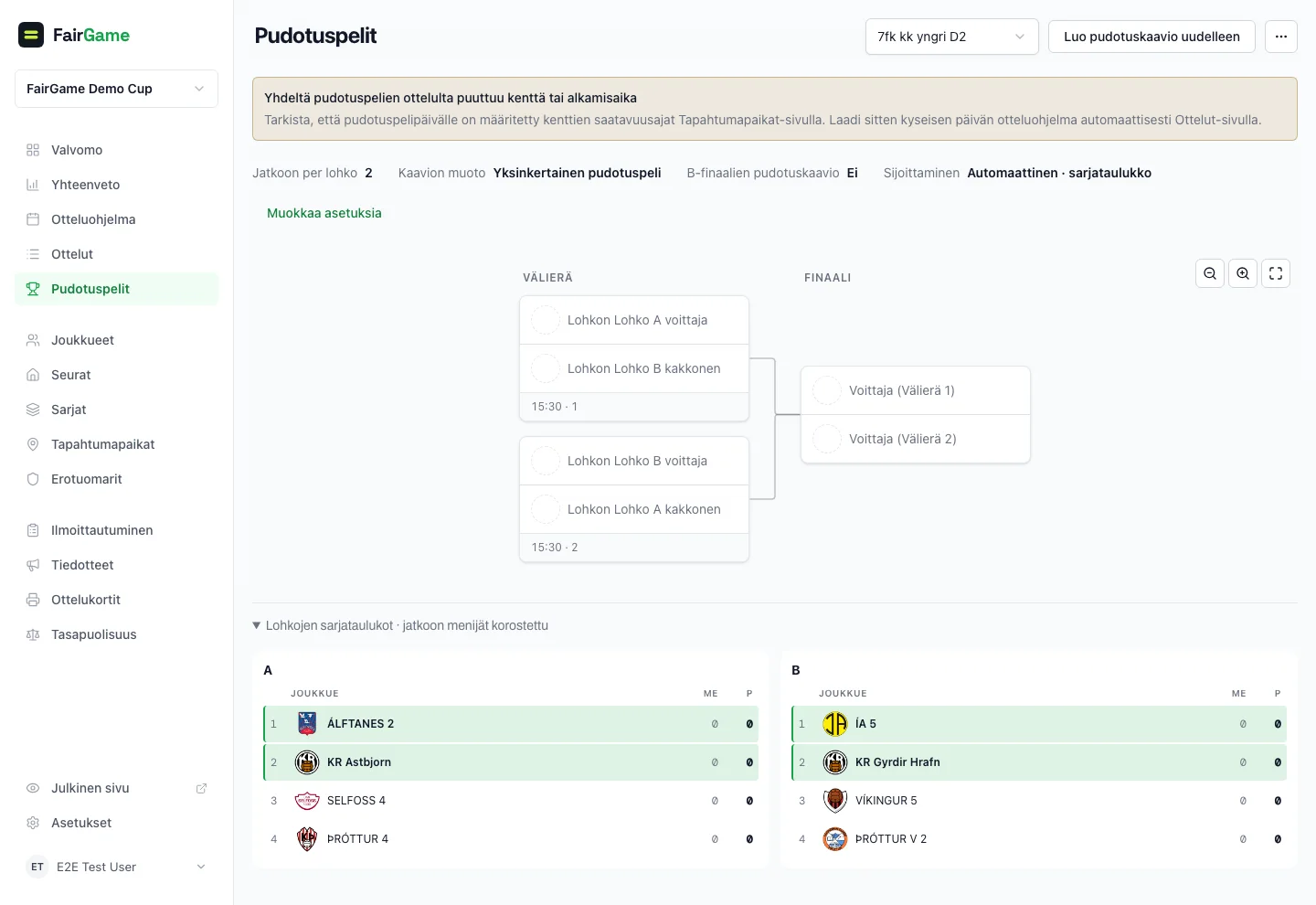Open Erotuomarit in the sidebar
This screenshot has height=905, width=1316.
pos(116,479)
